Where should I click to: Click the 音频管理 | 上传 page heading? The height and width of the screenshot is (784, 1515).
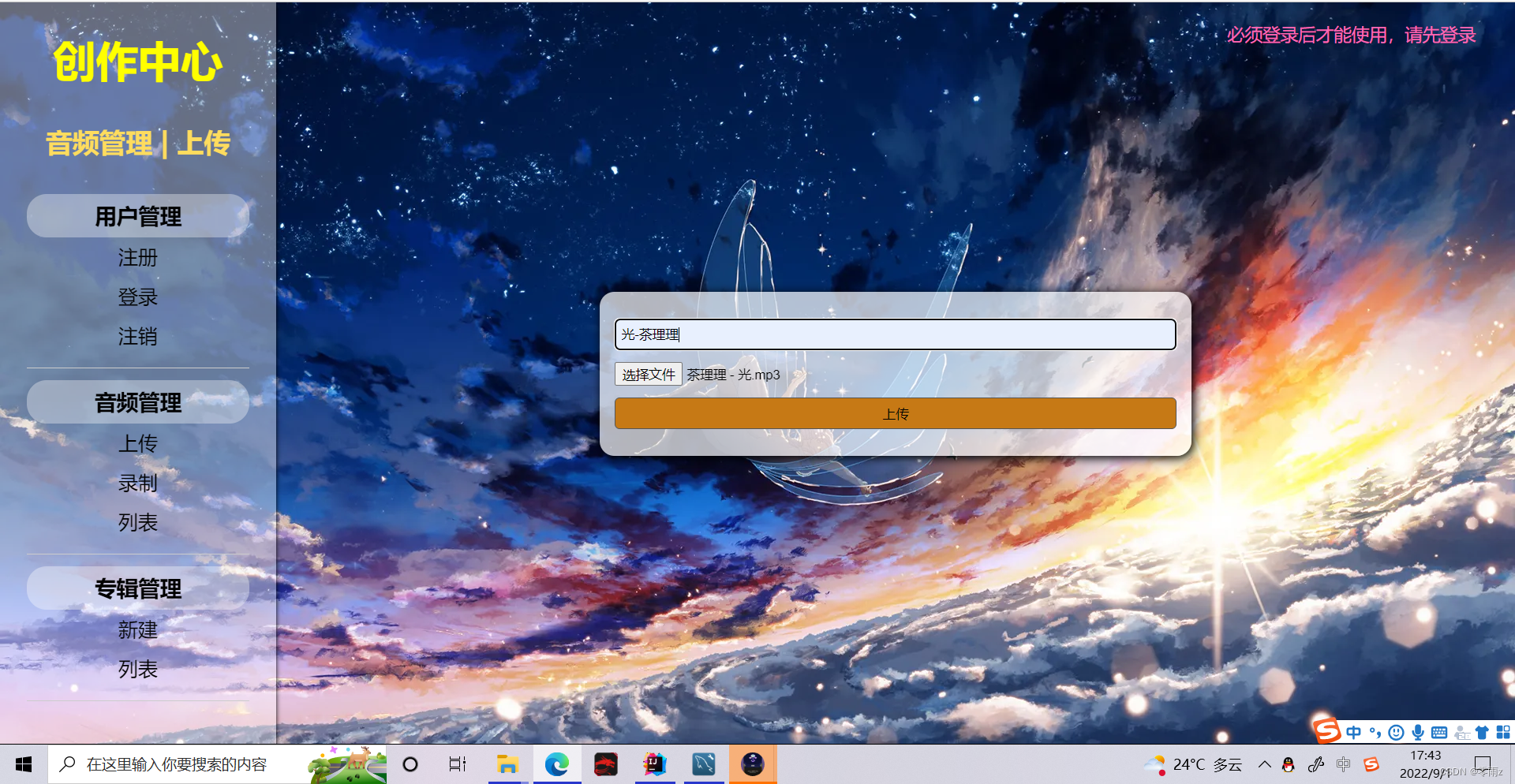[138, 144]
